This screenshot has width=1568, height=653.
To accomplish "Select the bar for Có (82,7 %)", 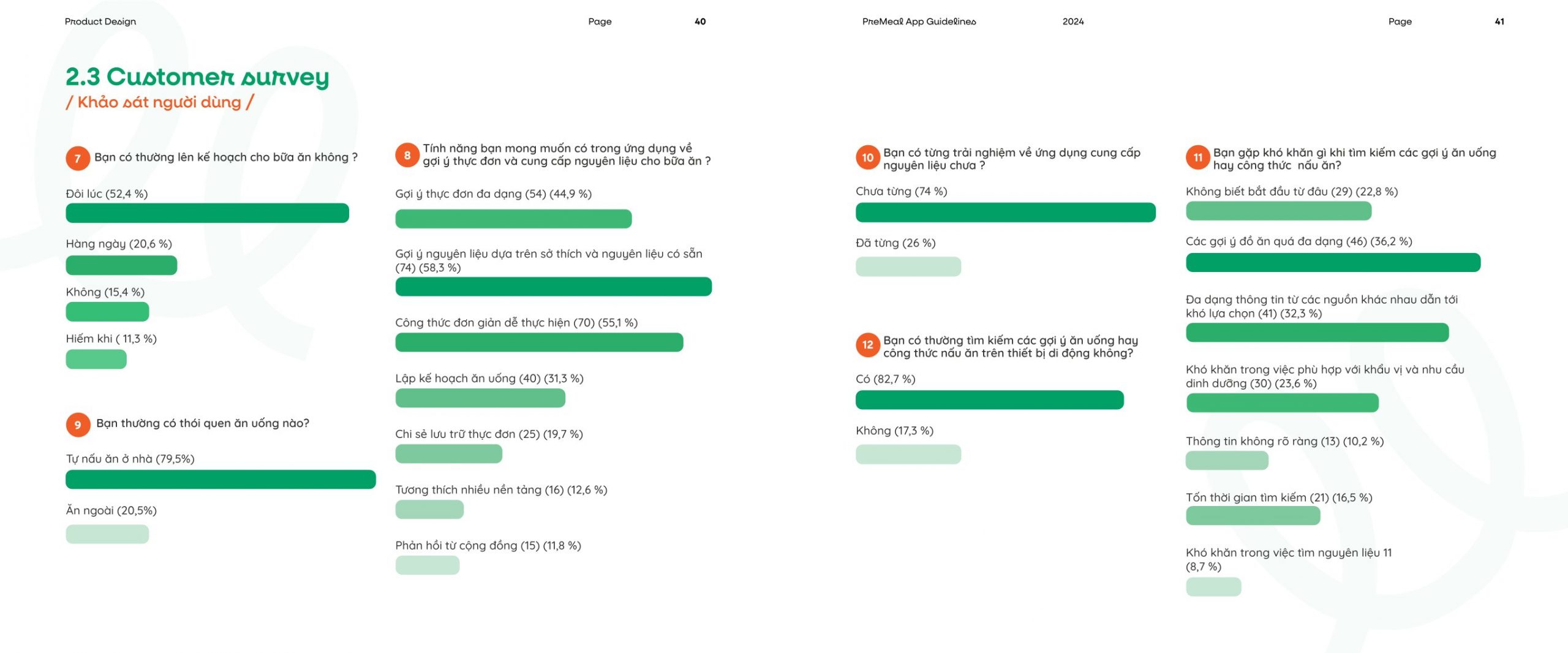I will [x=989, y=400].
